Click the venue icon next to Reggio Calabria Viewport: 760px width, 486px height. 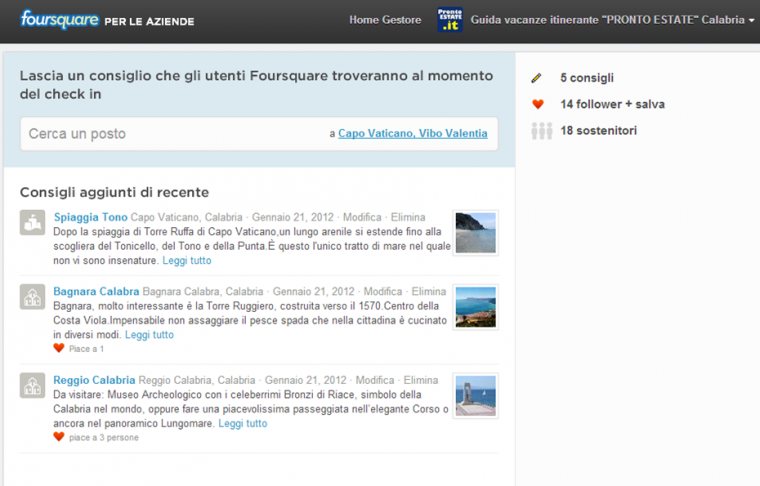[32, 385]
